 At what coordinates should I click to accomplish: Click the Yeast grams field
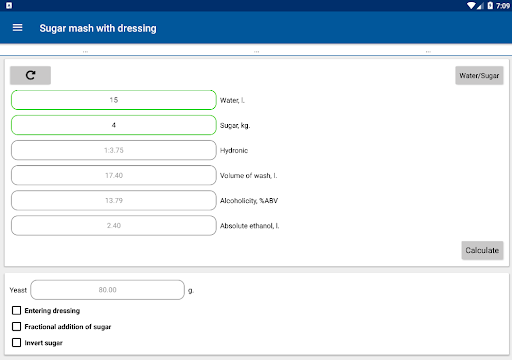coord(107,290)
